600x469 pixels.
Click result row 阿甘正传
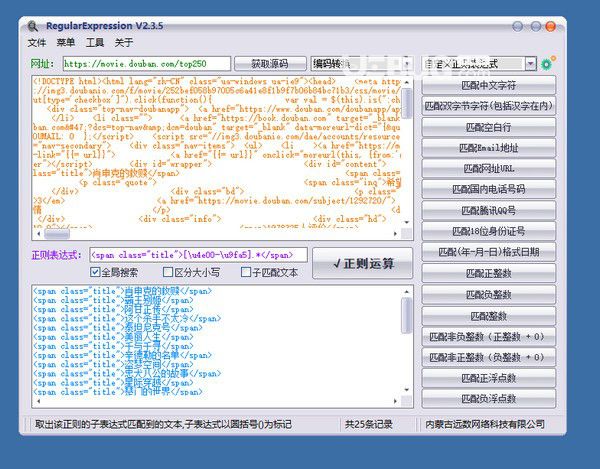click(113, 309)
